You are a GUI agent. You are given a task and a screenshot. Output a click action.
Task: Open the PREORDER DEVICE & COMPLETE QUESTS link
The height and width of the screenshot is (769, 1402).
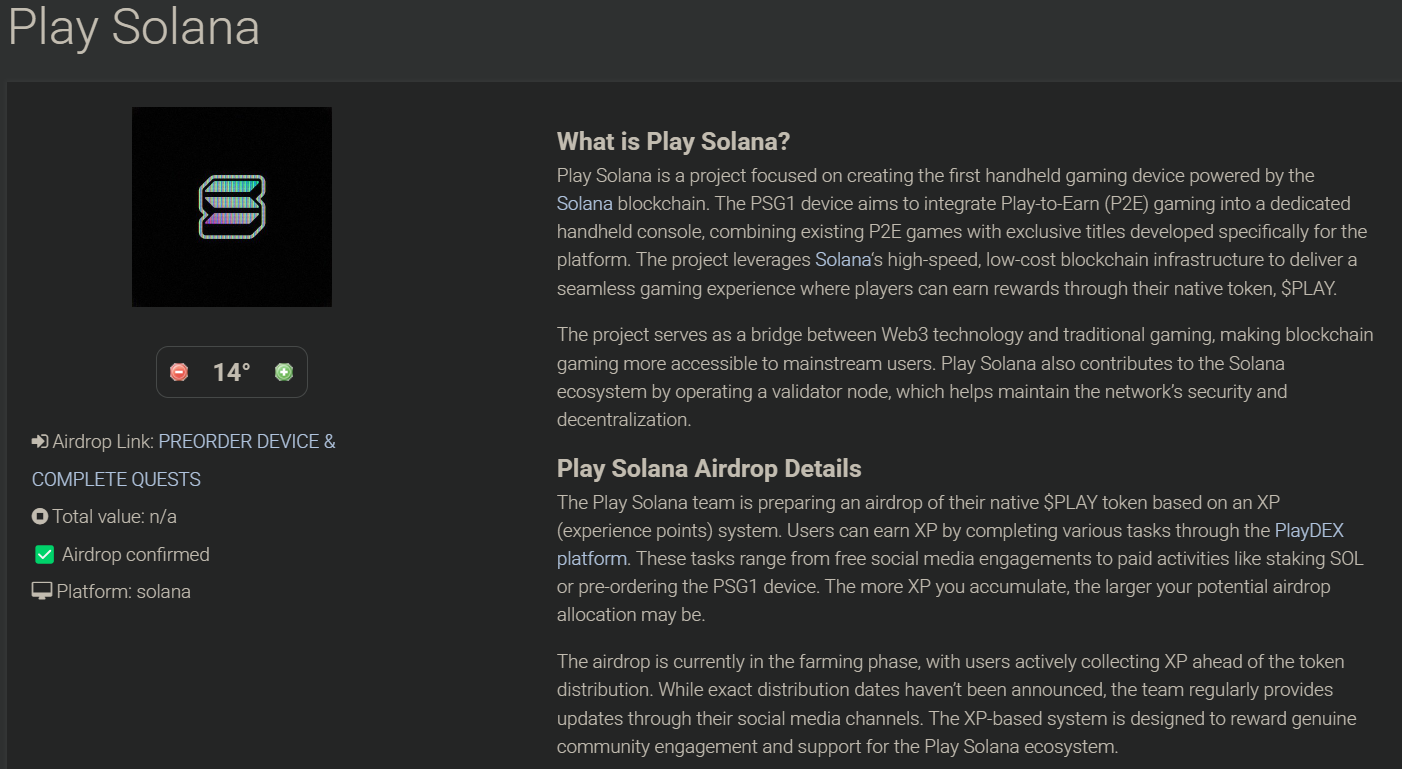point(184,460)
